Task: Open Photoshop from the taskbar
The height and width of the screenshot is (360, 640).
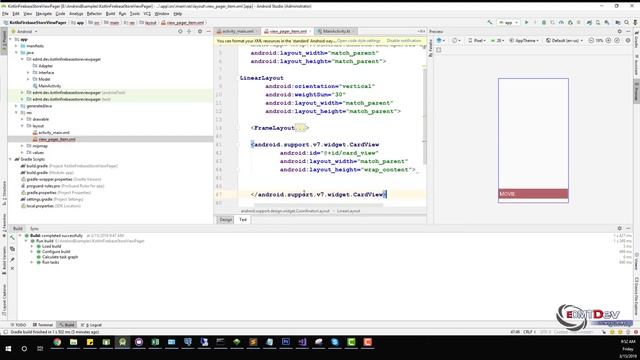Action: (x=286, y=342)
